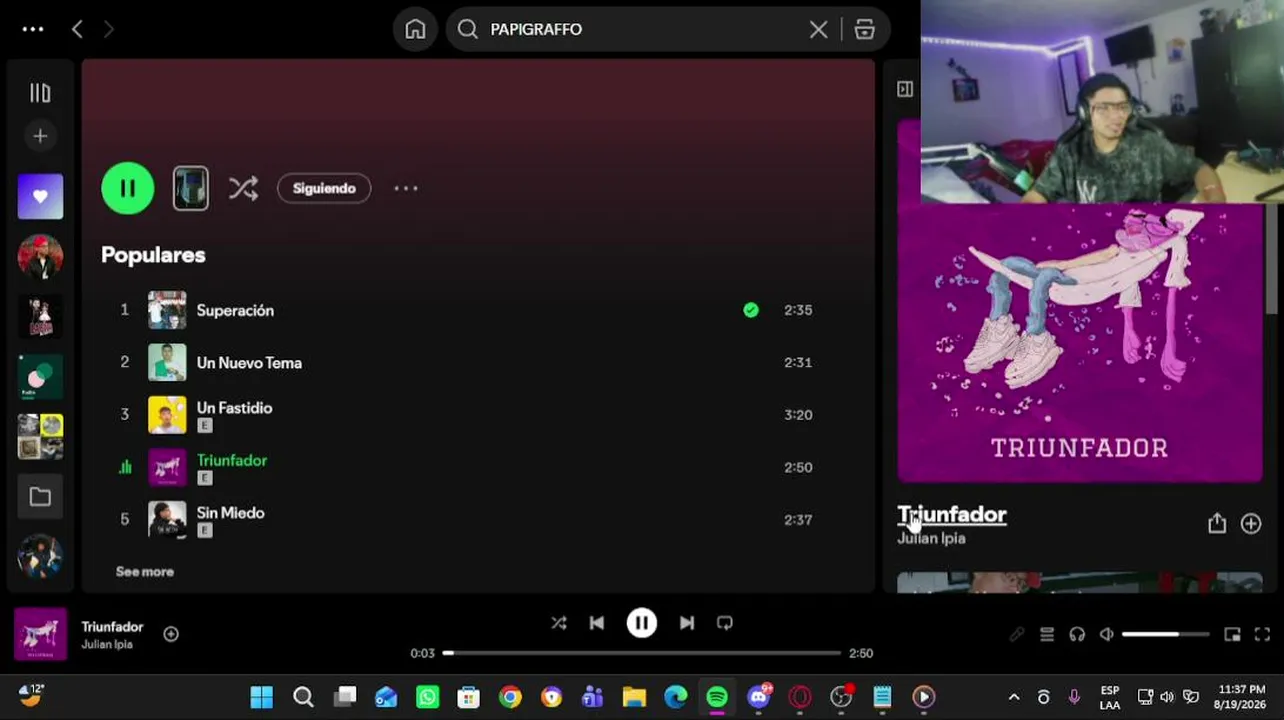This screenshot has height=720, width=1284.
Task: Adjust the volume slider
Action: tap(1166, 634)
